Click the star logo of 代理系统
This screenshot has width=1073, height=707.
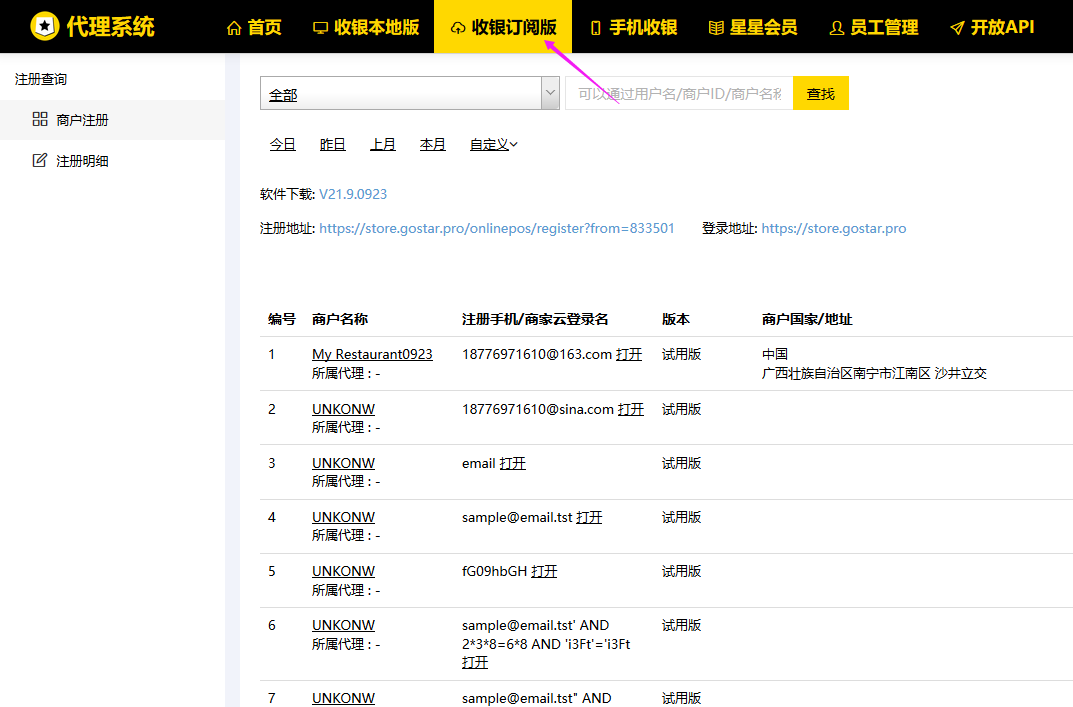point(45,26)
